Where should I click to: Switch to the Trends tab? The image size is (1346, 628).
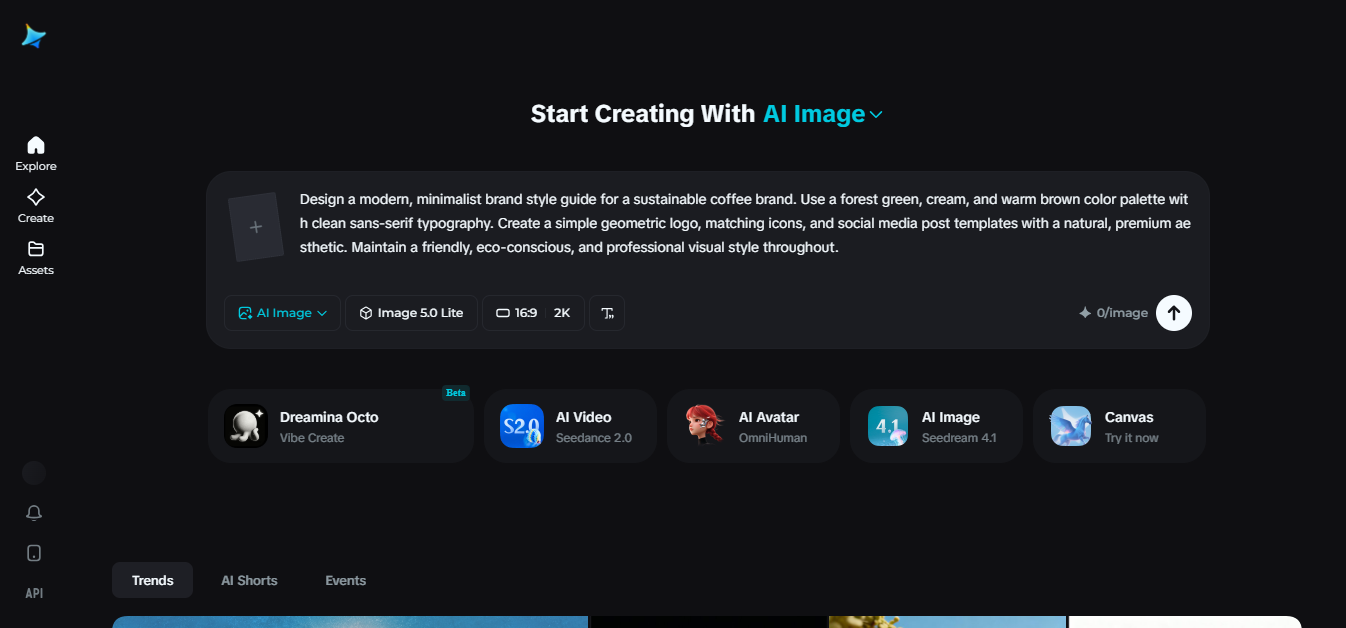[x=153, y=580]
